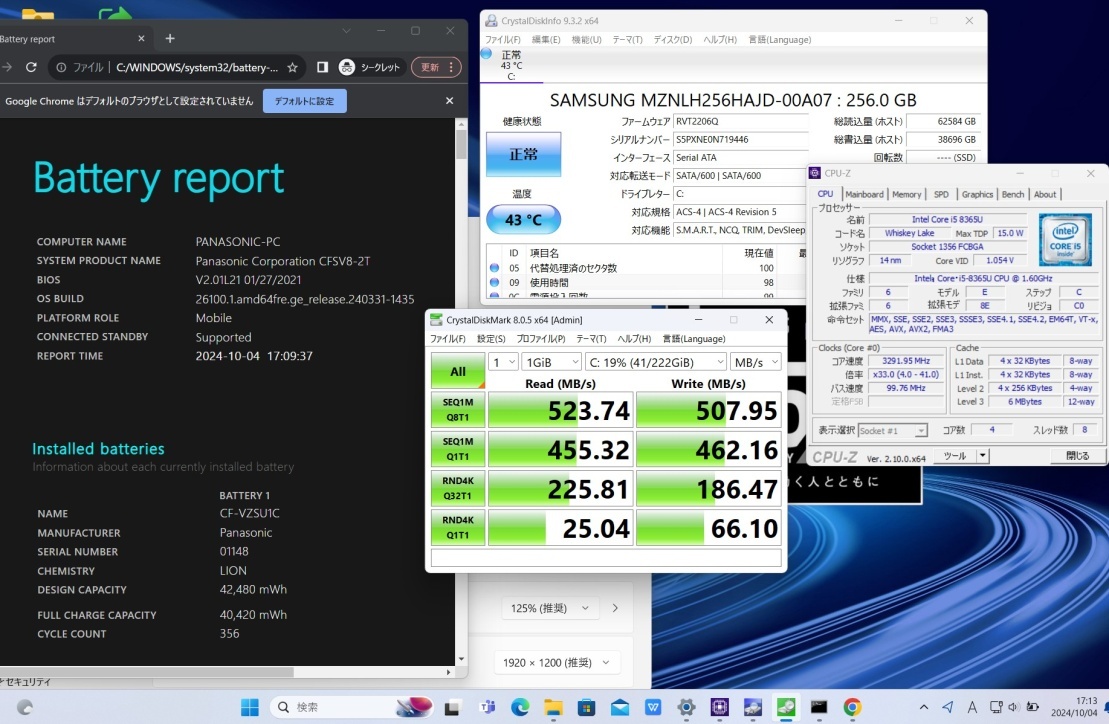
Task: Expand the scale options chevron beside 125%
Action: pos(615,608)
